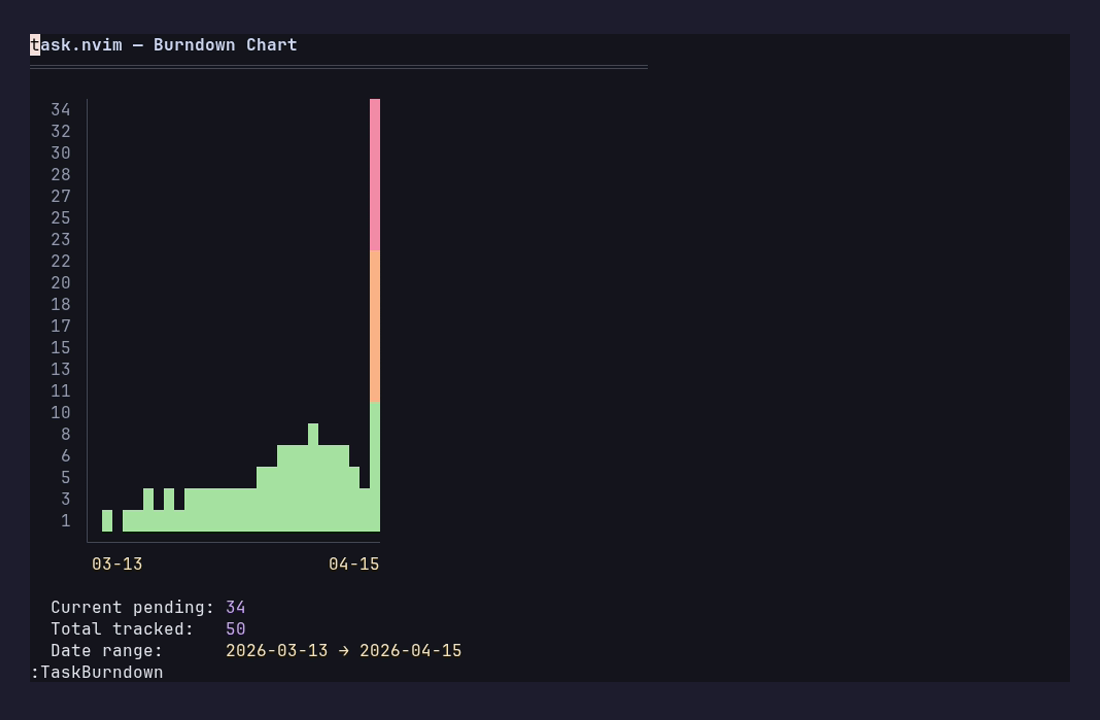Image resolution: width=1100 pixels, height=720 pixels.
Task: Click the y-axis label 22
Action: 60,261
